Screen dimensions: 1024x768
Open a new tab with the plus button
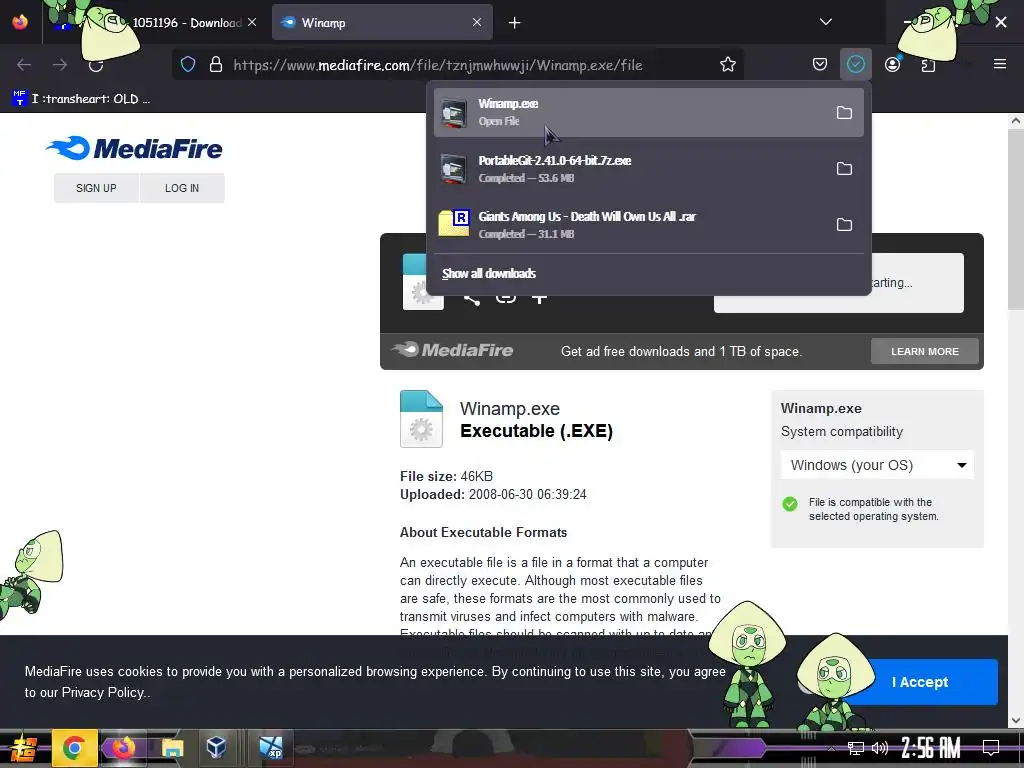tap(515, 23)
